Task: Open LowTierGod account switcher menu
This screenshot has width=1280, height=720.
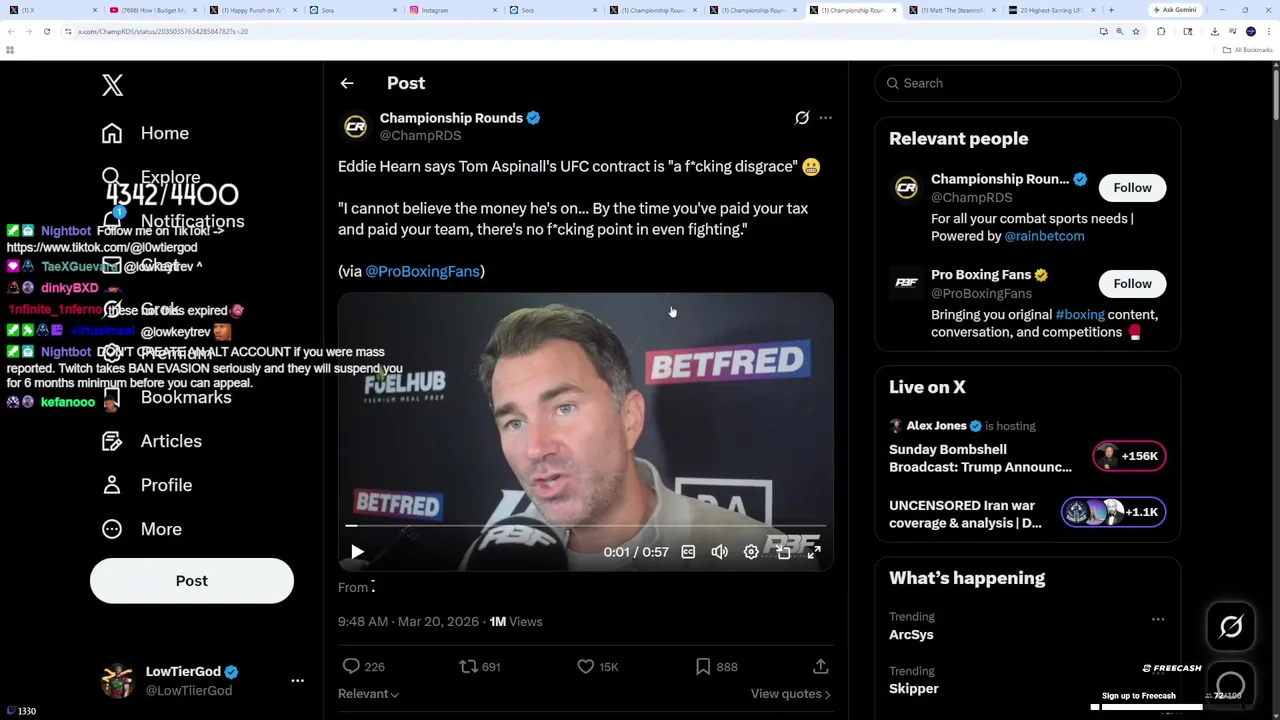Action: (x=297, y=681)
